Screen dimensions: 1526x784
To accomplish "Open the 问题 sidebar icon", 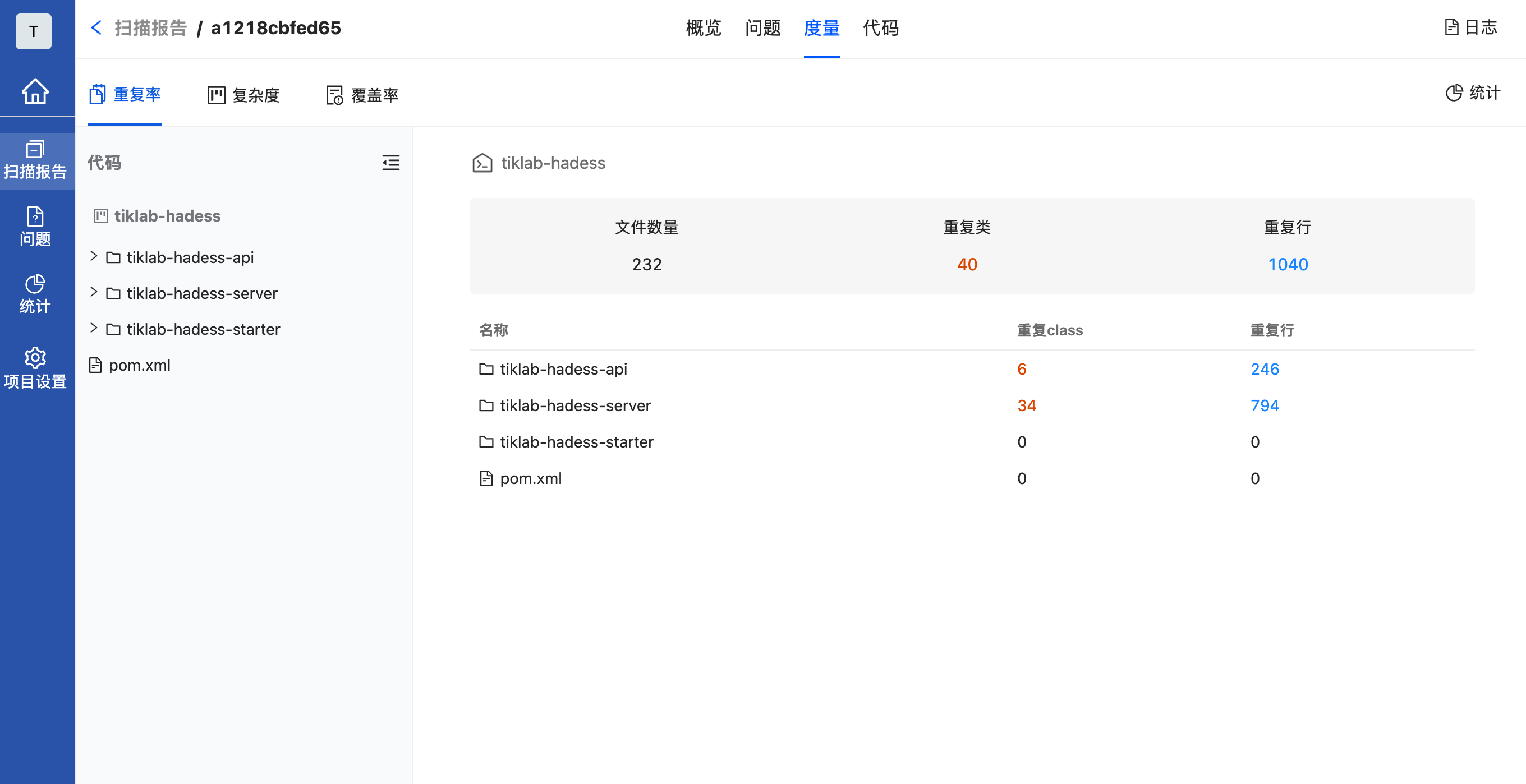I will point(35,227).
